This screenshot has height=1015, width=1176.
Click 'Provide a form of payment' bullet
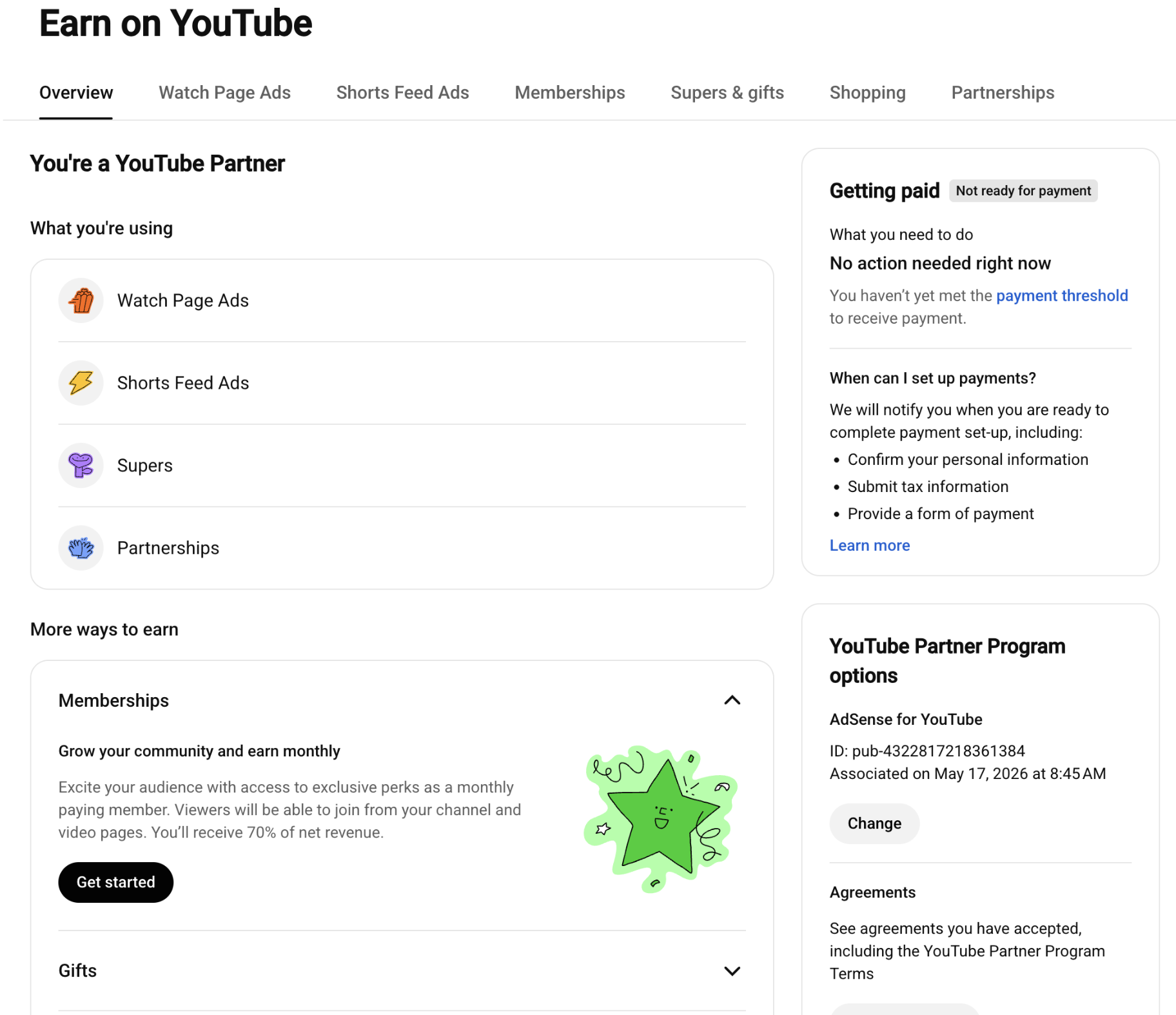(941, 514)
